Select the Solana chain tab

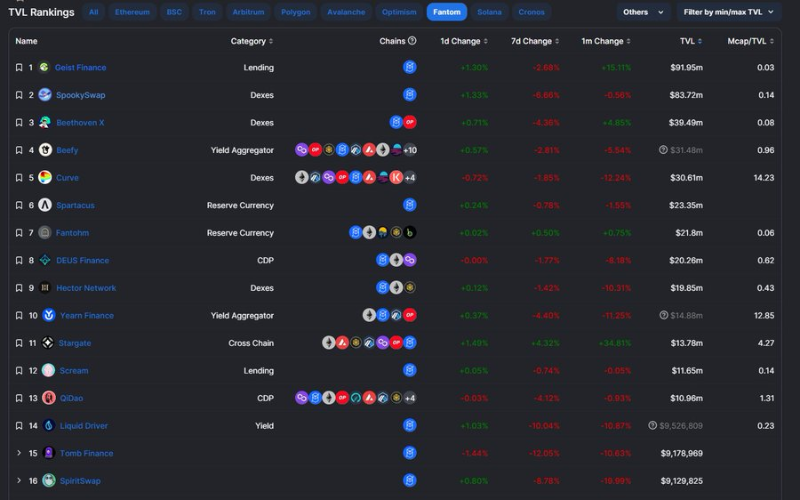point(489,12)
